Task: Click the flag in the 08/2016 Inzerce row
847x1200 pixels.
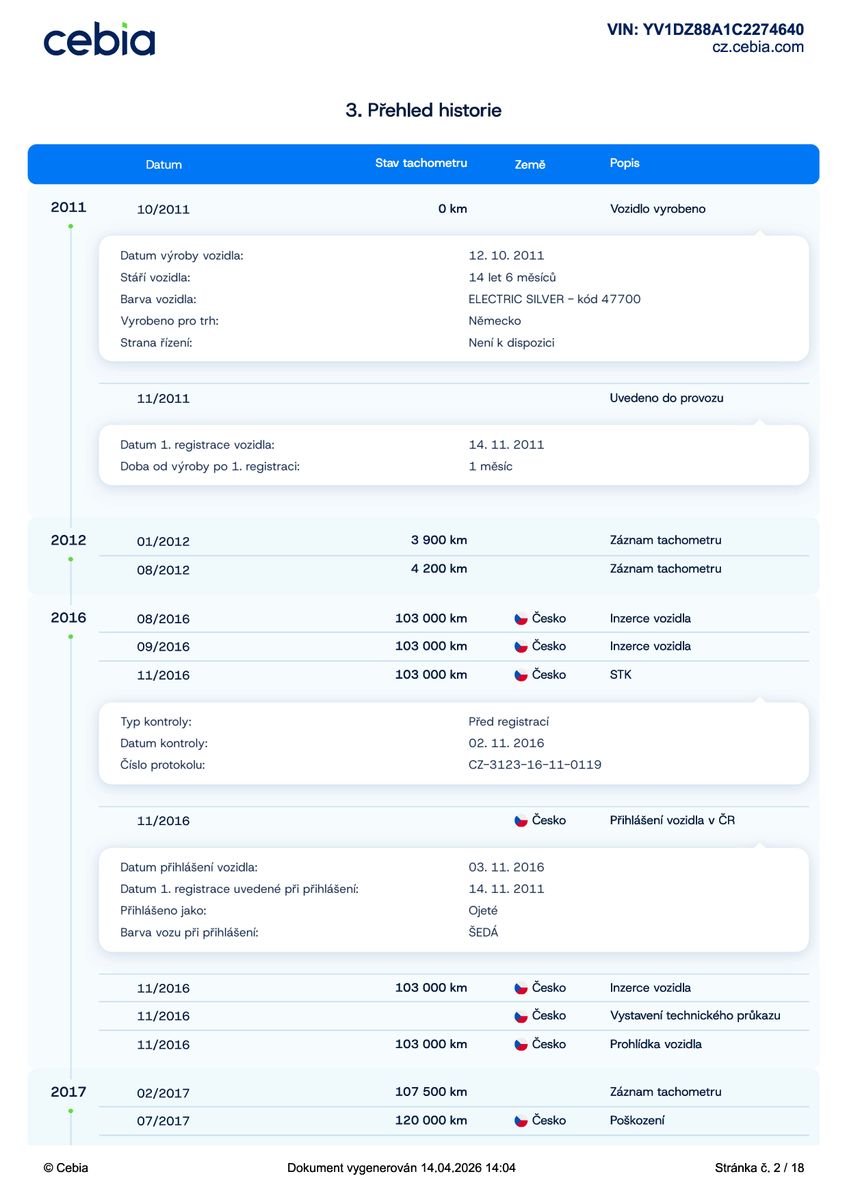Action: coord(520,619)
